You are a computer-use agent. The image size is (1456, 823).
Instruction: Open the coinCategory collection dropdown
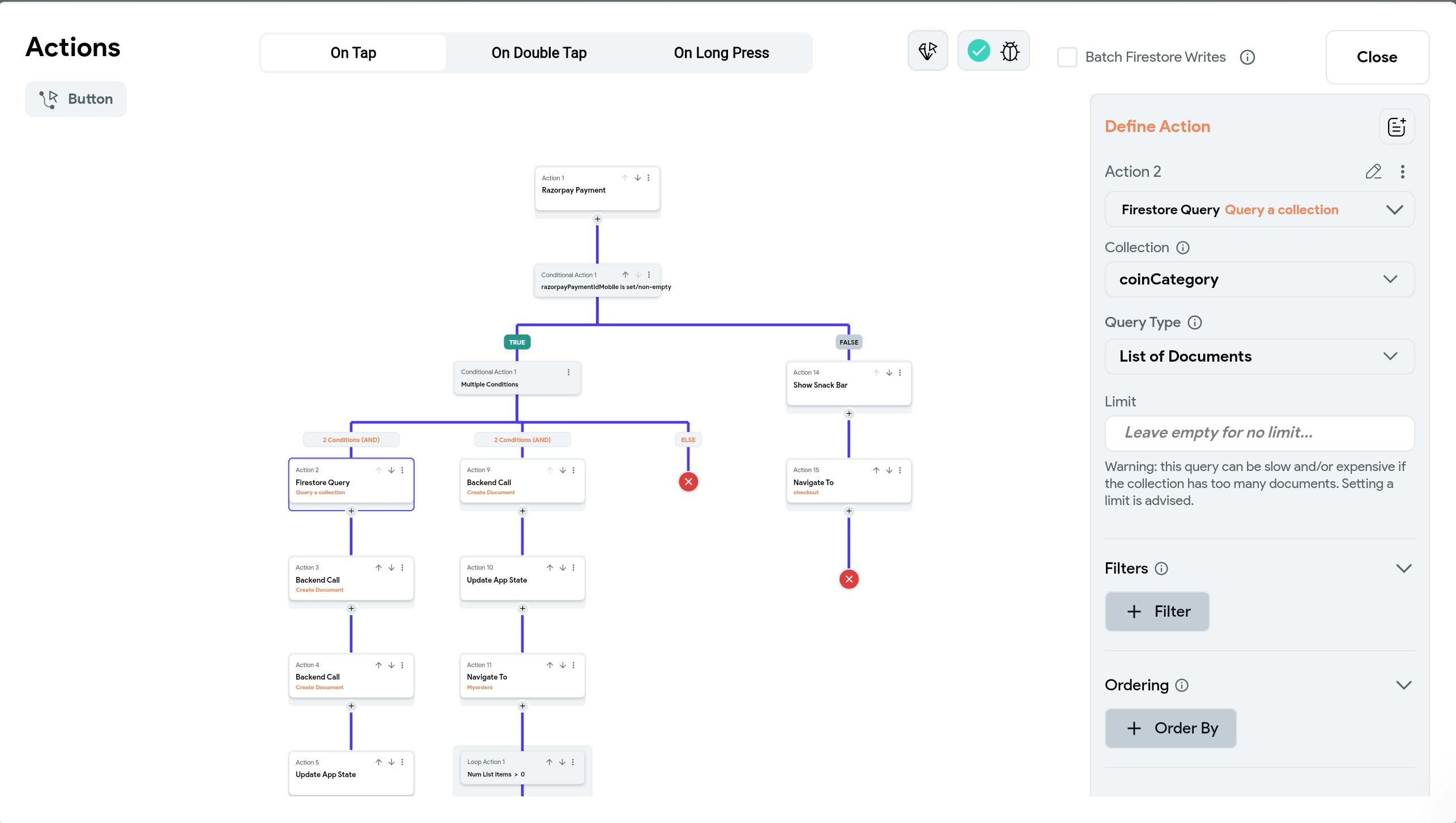pyautogui.click(x=1259, y=279)
